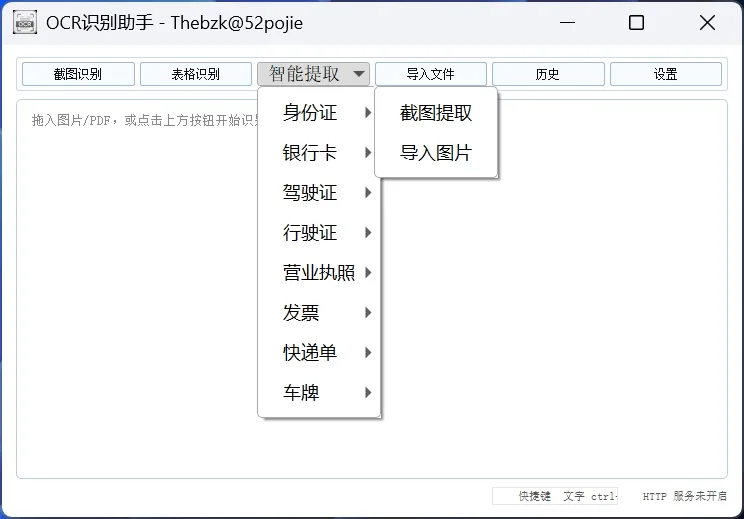This screenshot has width=744, height=519.
Task: Click the result text area with placeholder
Action: click(372, 289)
